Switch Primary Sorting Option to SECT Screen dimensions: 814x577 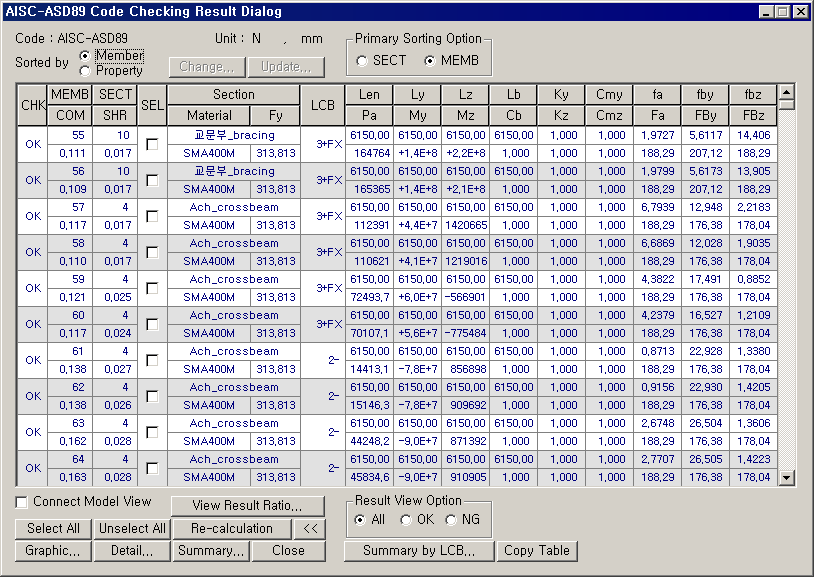click(360, 60)
